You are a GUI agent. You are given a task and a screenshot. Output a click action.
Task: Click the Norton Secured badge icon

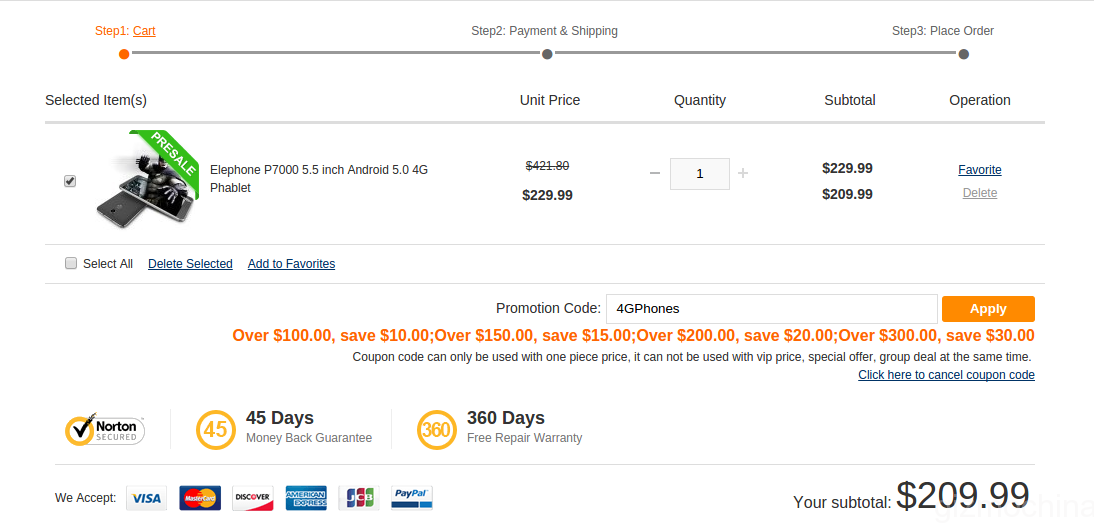tap(105, 430)
